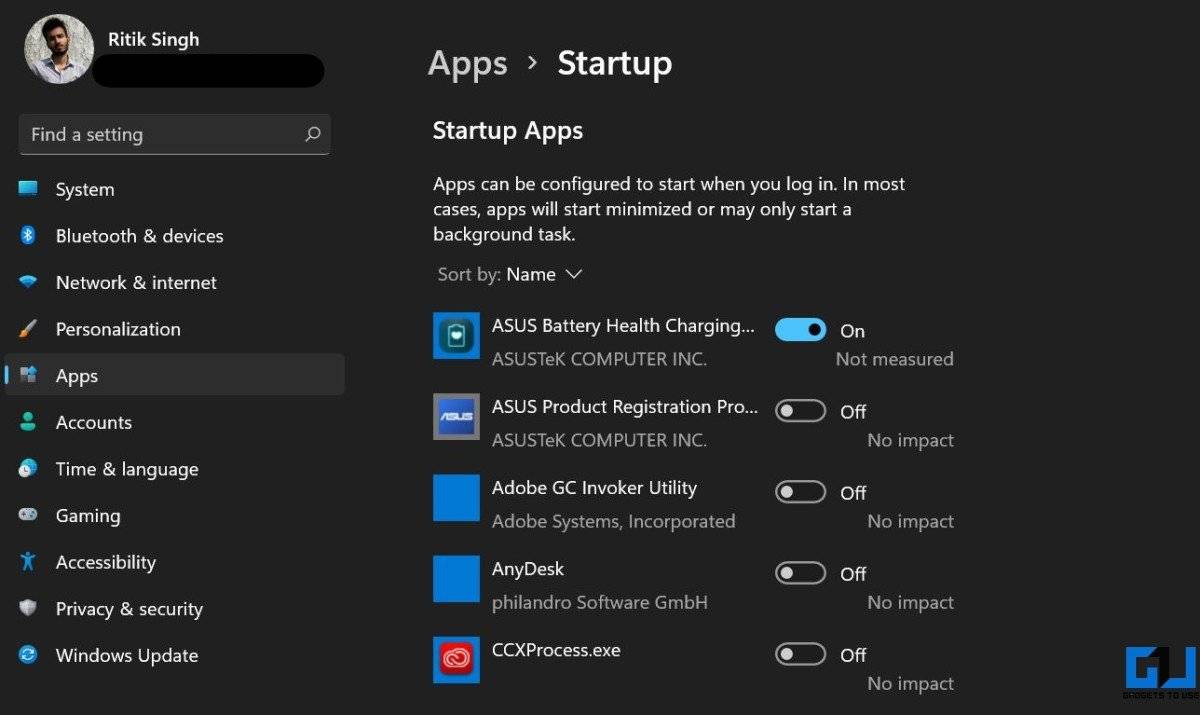Click the Gaming controller icon
1200x715 pixels.
coord(28,516)
